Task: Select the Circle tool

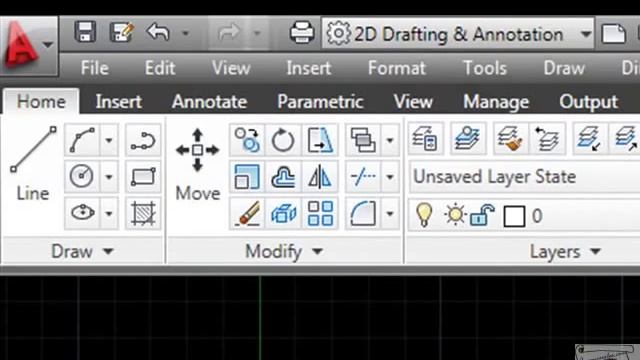Action: click(x=82, y=176)
